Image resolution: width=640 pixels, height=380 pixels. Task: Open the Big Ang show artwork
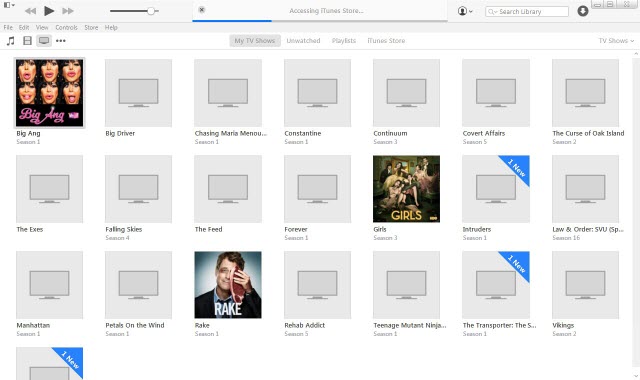click(49, 93)
